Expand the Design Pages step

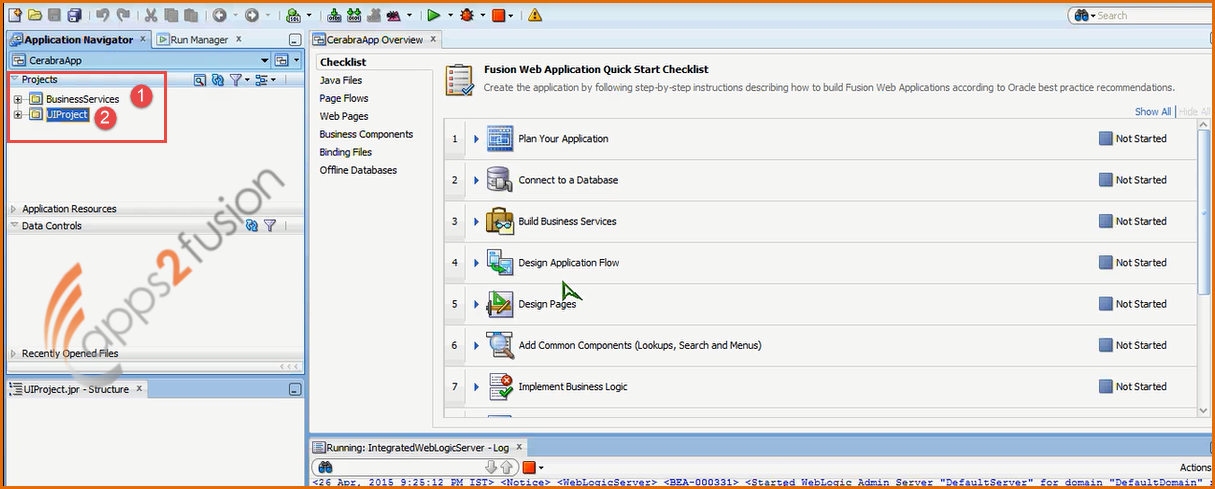476,304
